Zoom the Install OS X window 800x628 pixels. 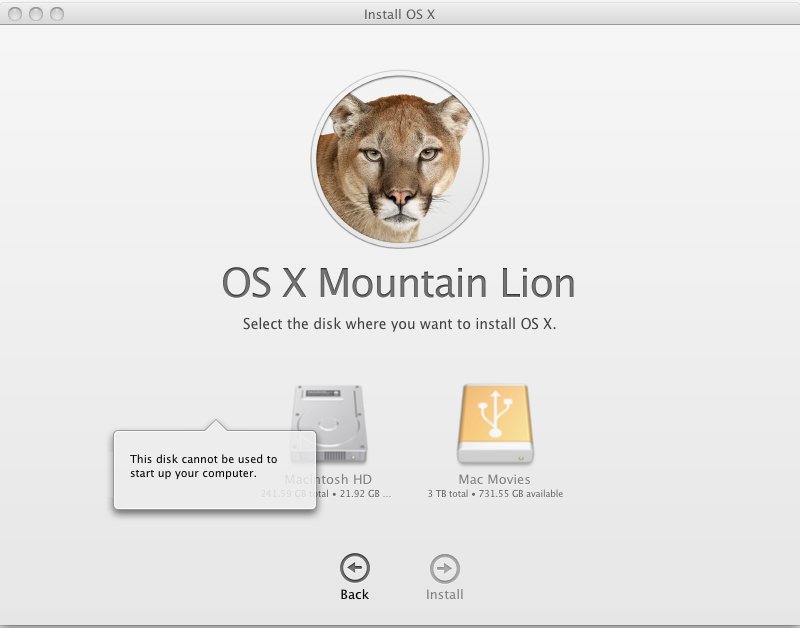coord(57,14)
